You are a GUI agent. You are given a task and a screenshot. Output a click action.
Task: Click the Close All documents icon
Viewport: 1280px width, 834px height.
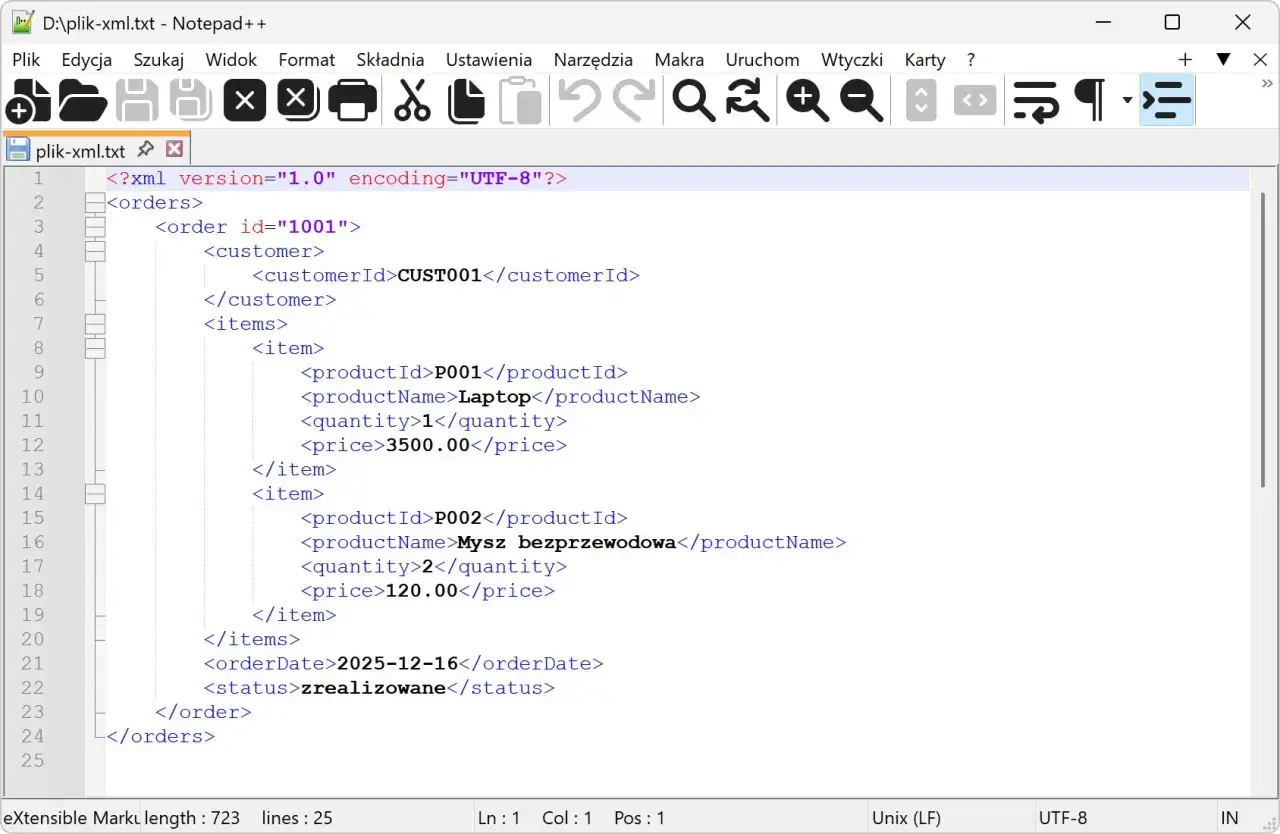coord(298,101)
